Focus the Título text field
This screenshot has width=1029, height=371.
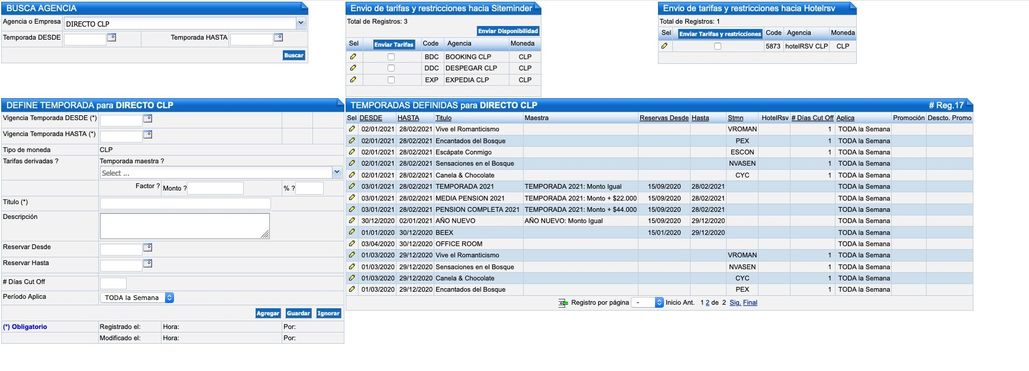(185, 204)
